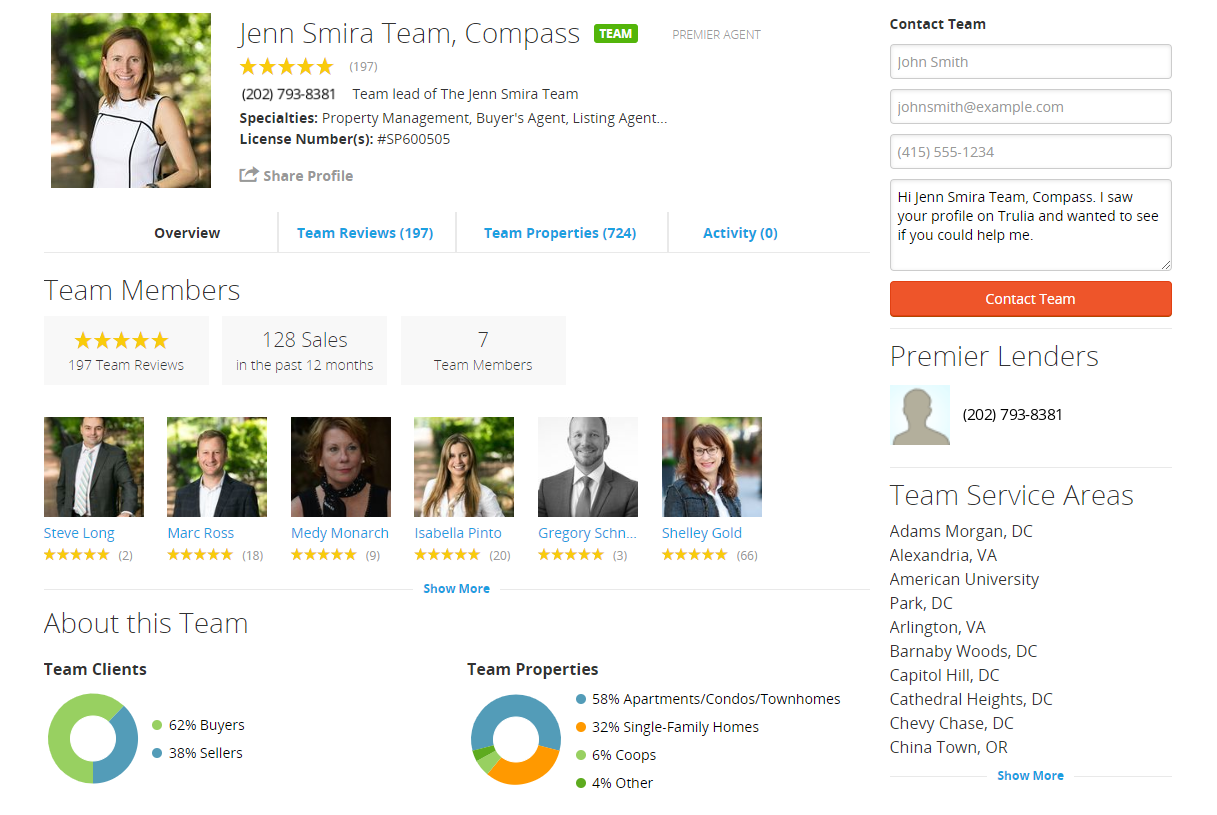Click the email field placeholder johnsmith@example.com
1217x815 pixels.
point(1030,107)
